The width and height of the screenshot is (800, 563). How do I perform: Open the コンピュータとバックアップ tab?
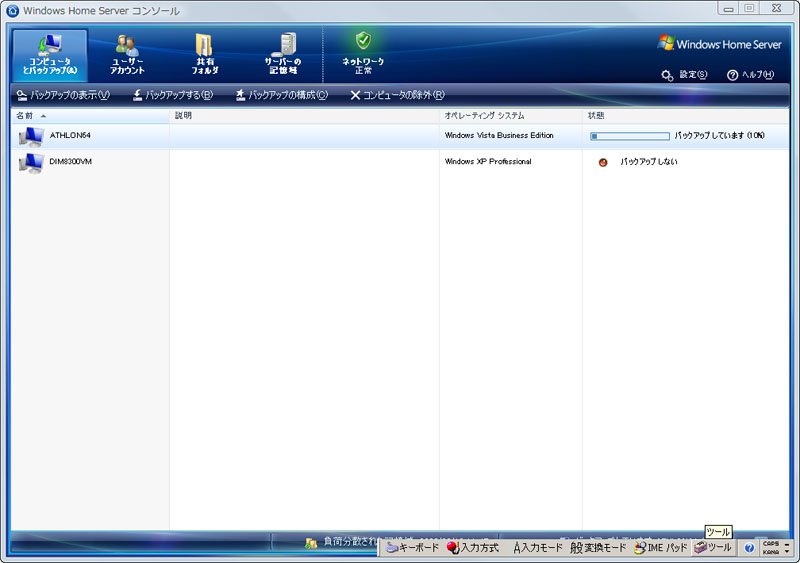coord(50,55)
